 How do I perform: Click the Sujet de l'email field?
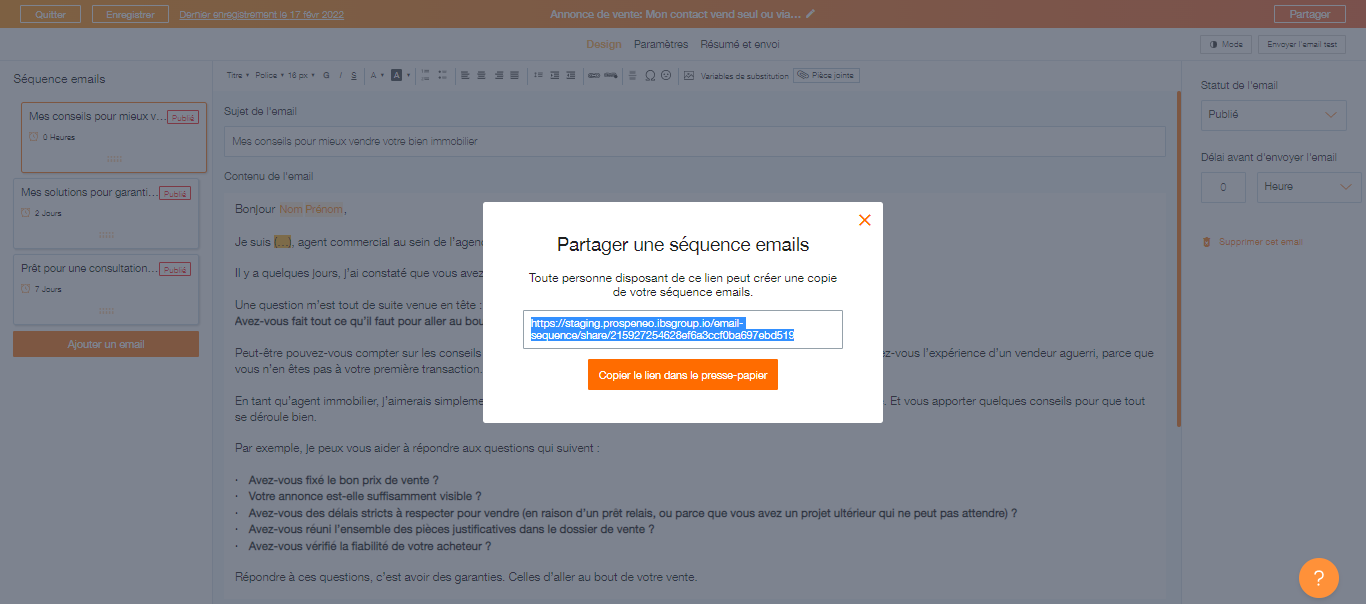pyautogui.click(x=695, y=141)
